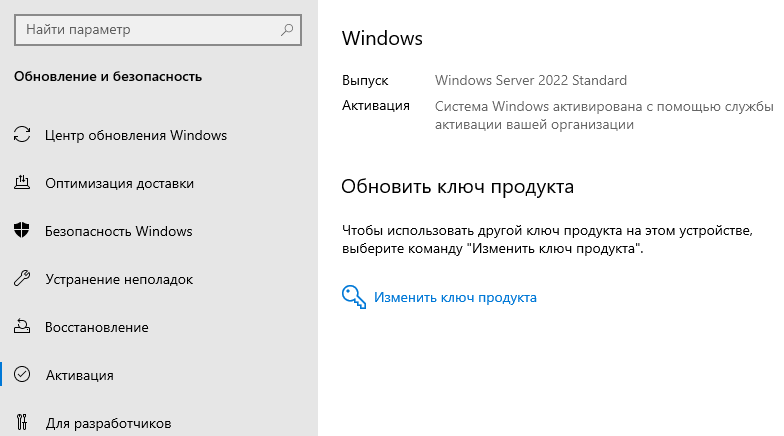
Task: Click the developer tools icon
Action: (x=22, y=422)
